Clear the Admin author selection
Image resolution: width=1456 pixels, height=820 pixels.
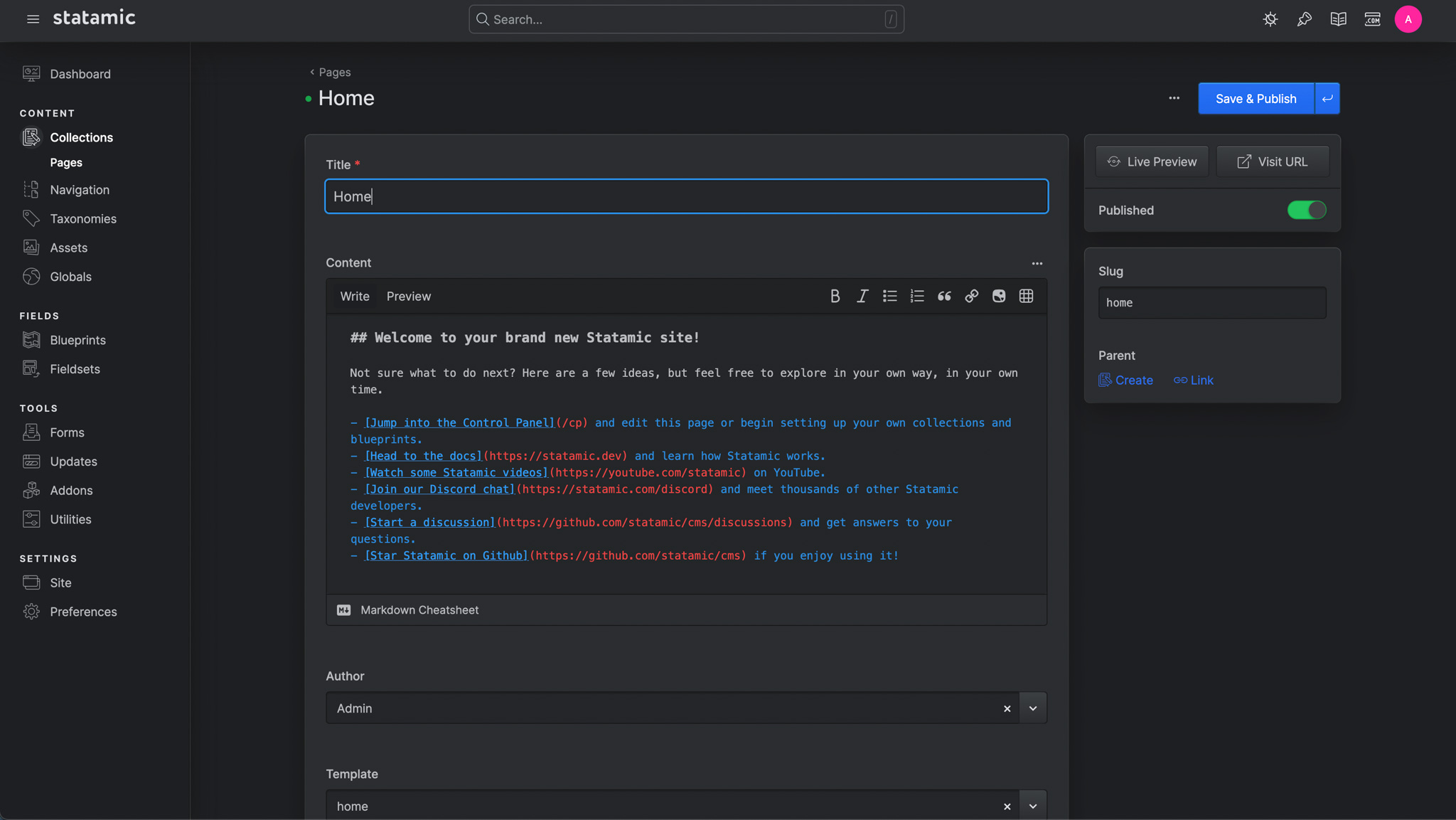[1007, 709]
